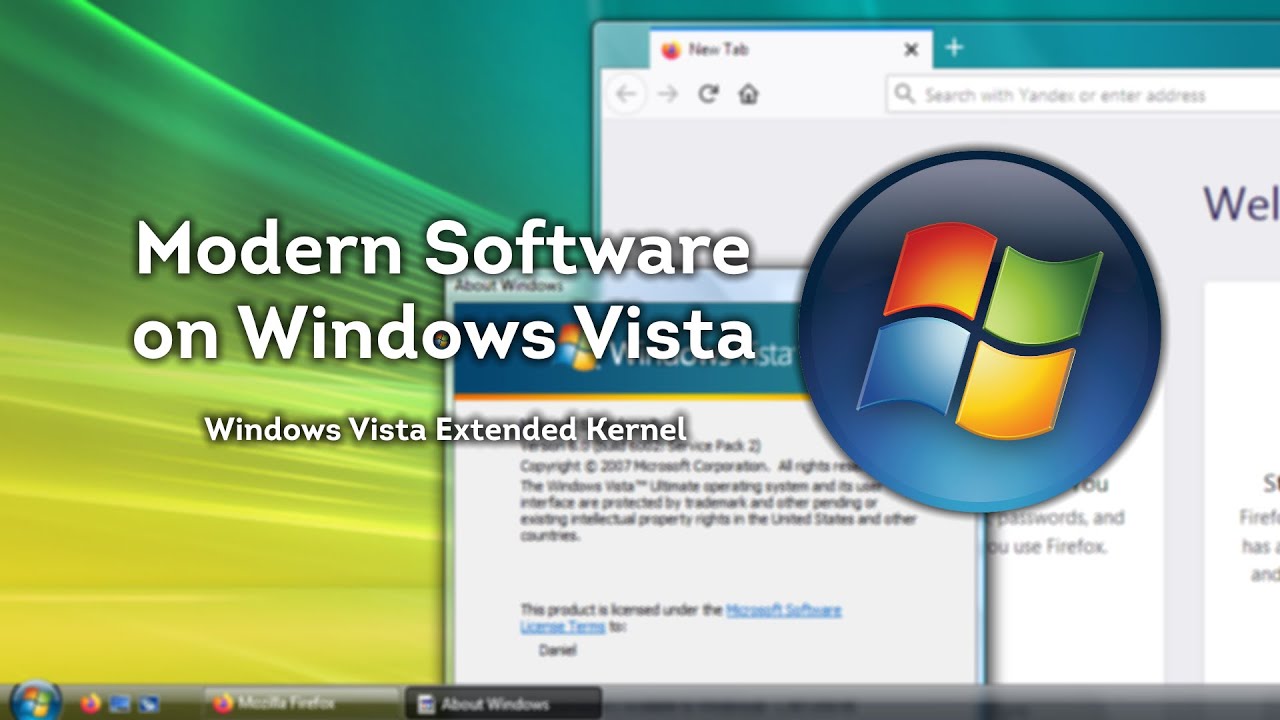This screenshot has height=720, width=1280.
Task: Click the Windows Vista Start orb
Action: point(35,700)
